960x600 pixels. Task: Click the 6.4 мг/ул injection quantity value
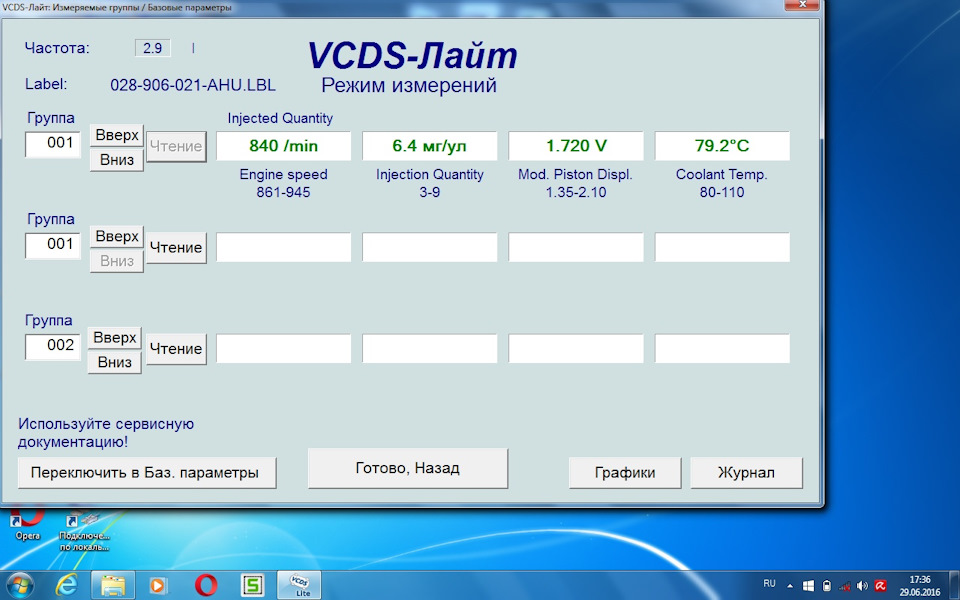click(x=429, y=146)
